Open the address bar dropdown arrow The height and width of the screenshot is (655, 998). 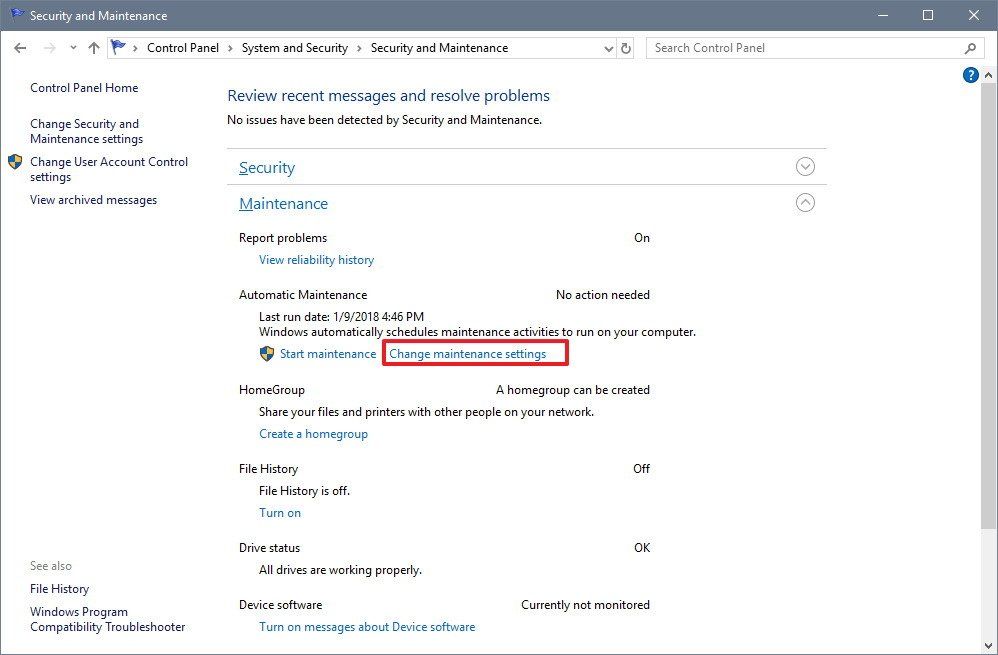click(x=608, y=47)
